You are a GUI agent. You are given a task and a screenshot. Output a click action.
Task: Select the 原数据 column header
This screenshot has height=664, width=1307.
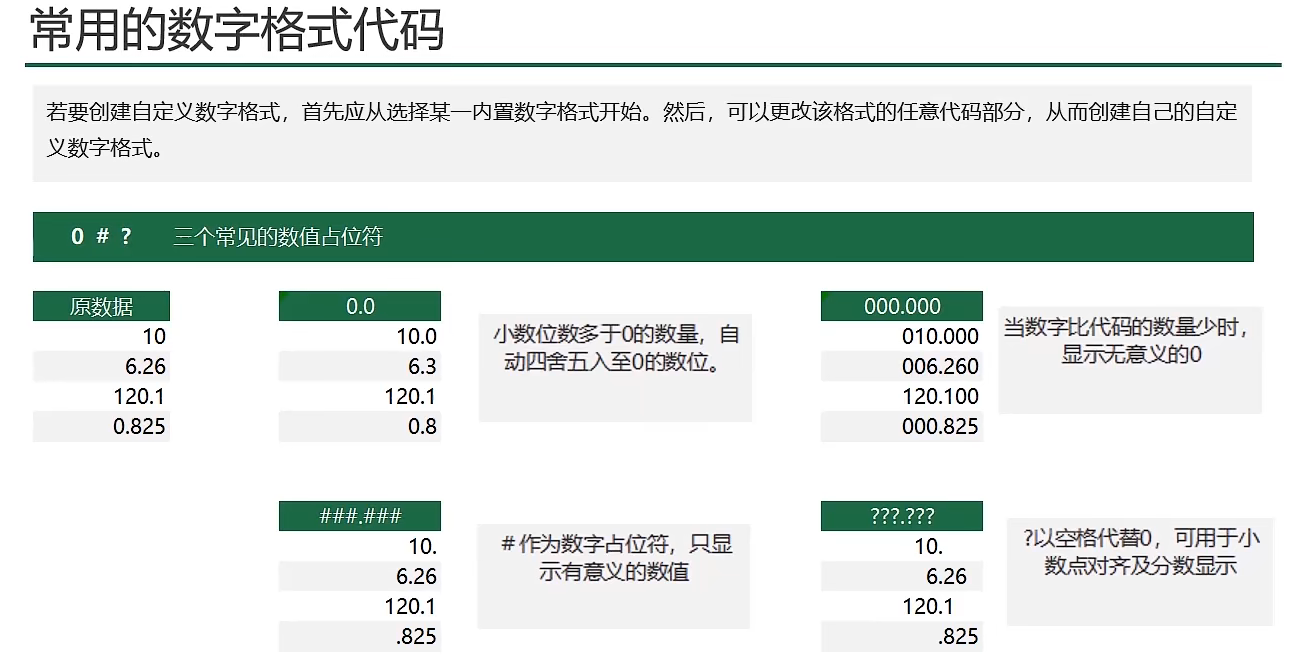click(101, 307)
